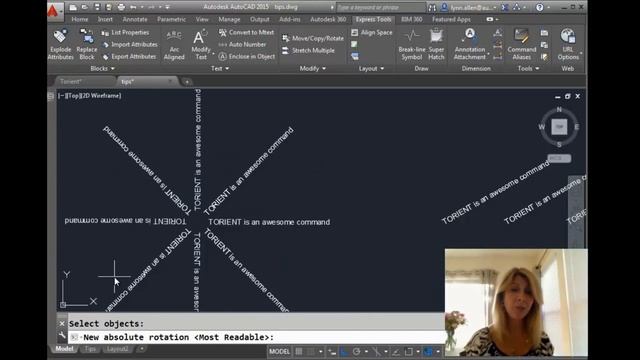The image size is (640, 360).
Task: Insert a Break-line Symbol
Action: click(x=411, y=45)
